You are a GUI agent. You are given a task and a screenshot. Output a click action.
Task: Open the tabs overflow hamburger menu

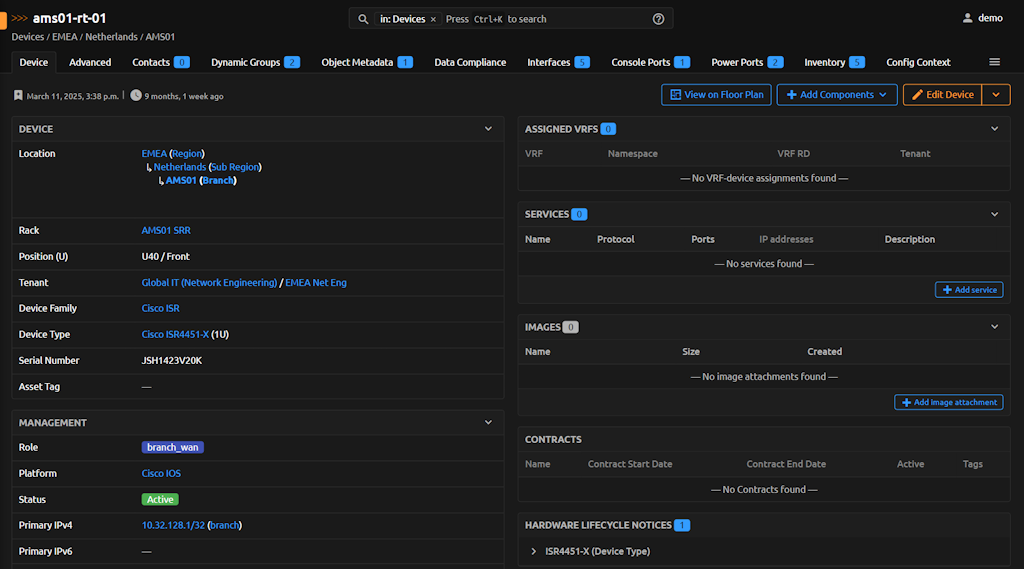click(994, 62)
